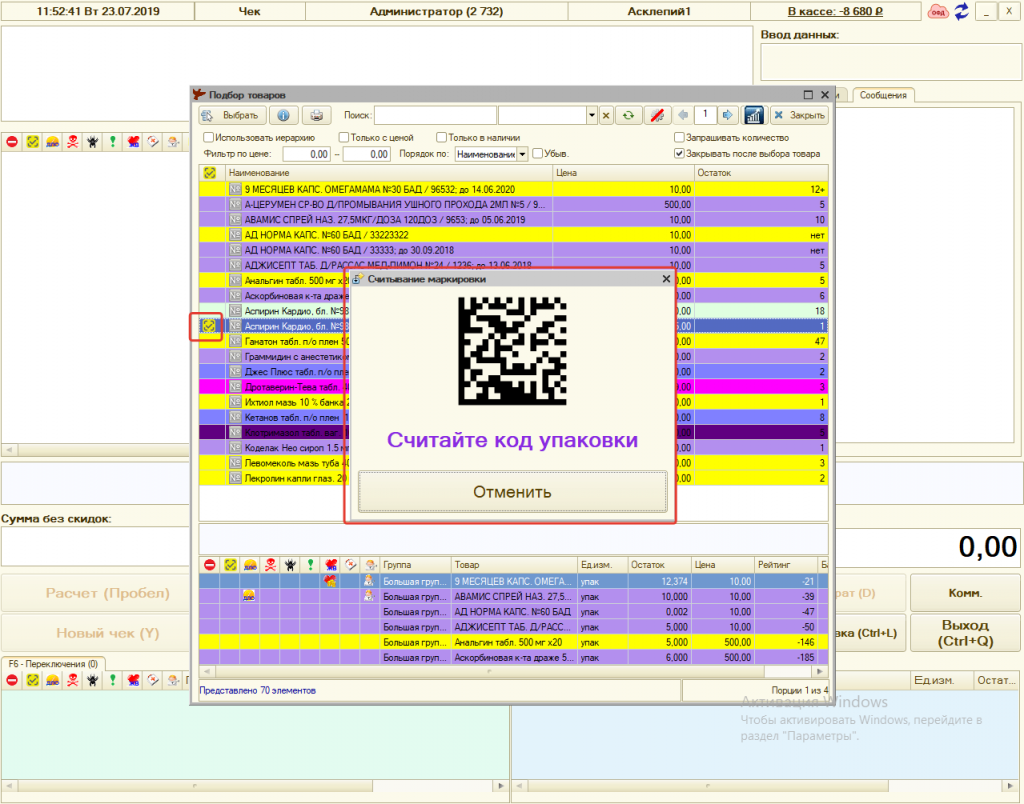Image resolution: width=1024 pixels, height=804 pixels.
Task: Click the Выбрать button
Action: [x=232, y=115]
